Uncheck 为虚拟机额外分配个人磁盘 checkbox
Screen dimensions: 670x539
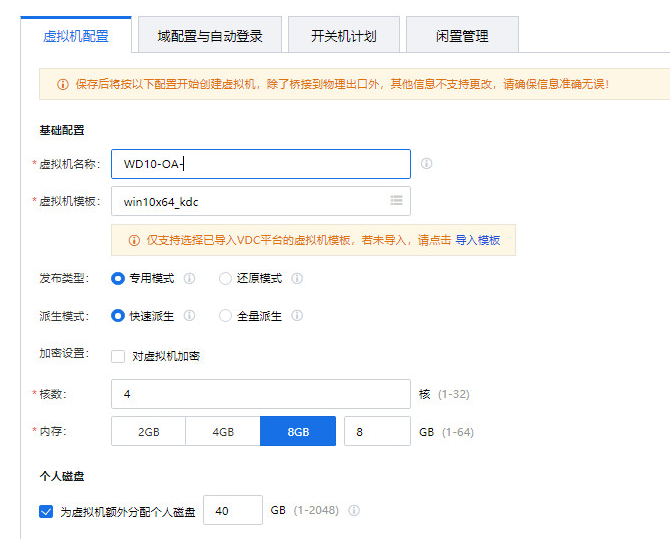point(46,511)
